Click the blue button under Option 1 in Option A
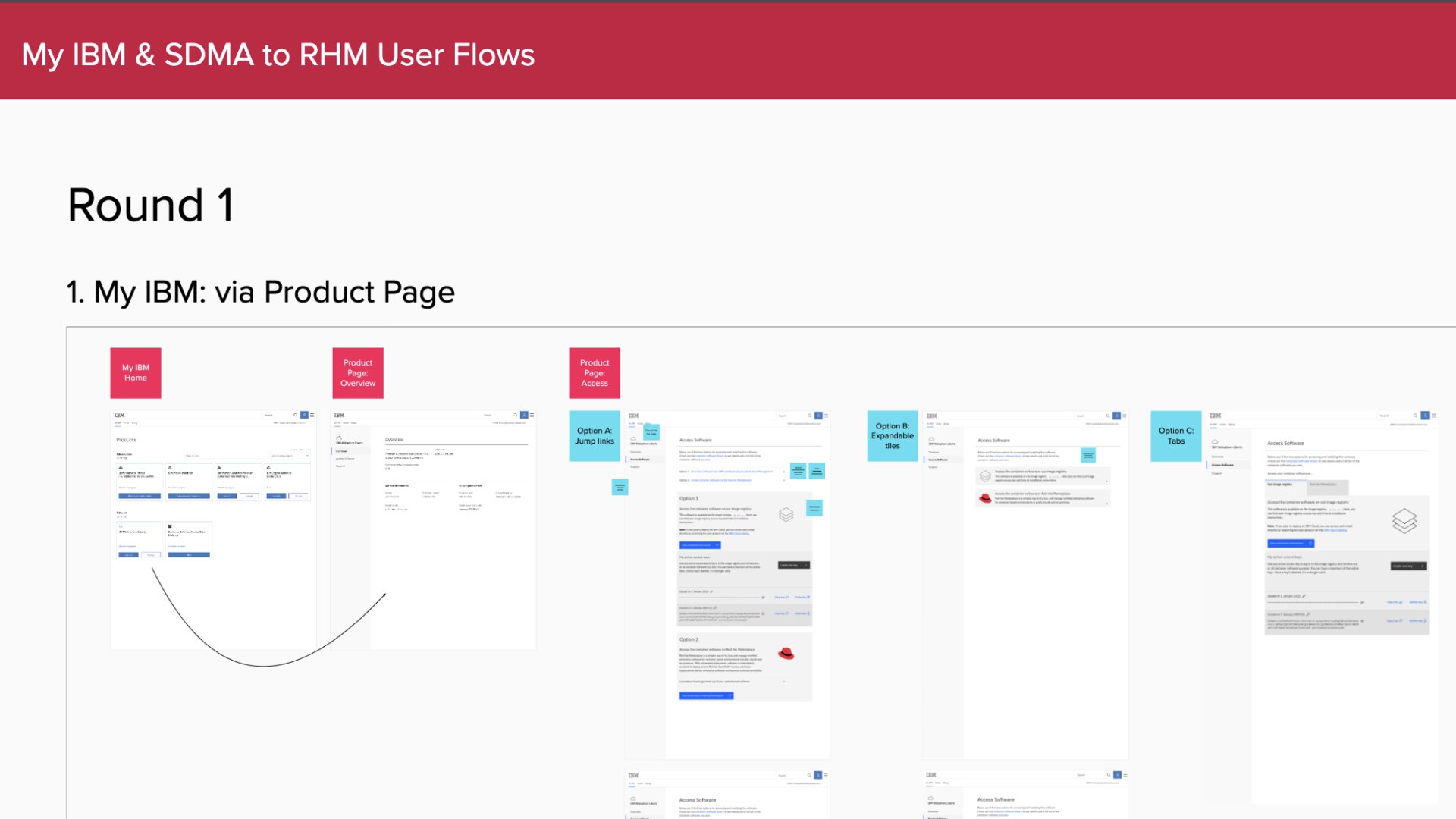Screen dimensions: 1456x819 click(x=700, y=545)
